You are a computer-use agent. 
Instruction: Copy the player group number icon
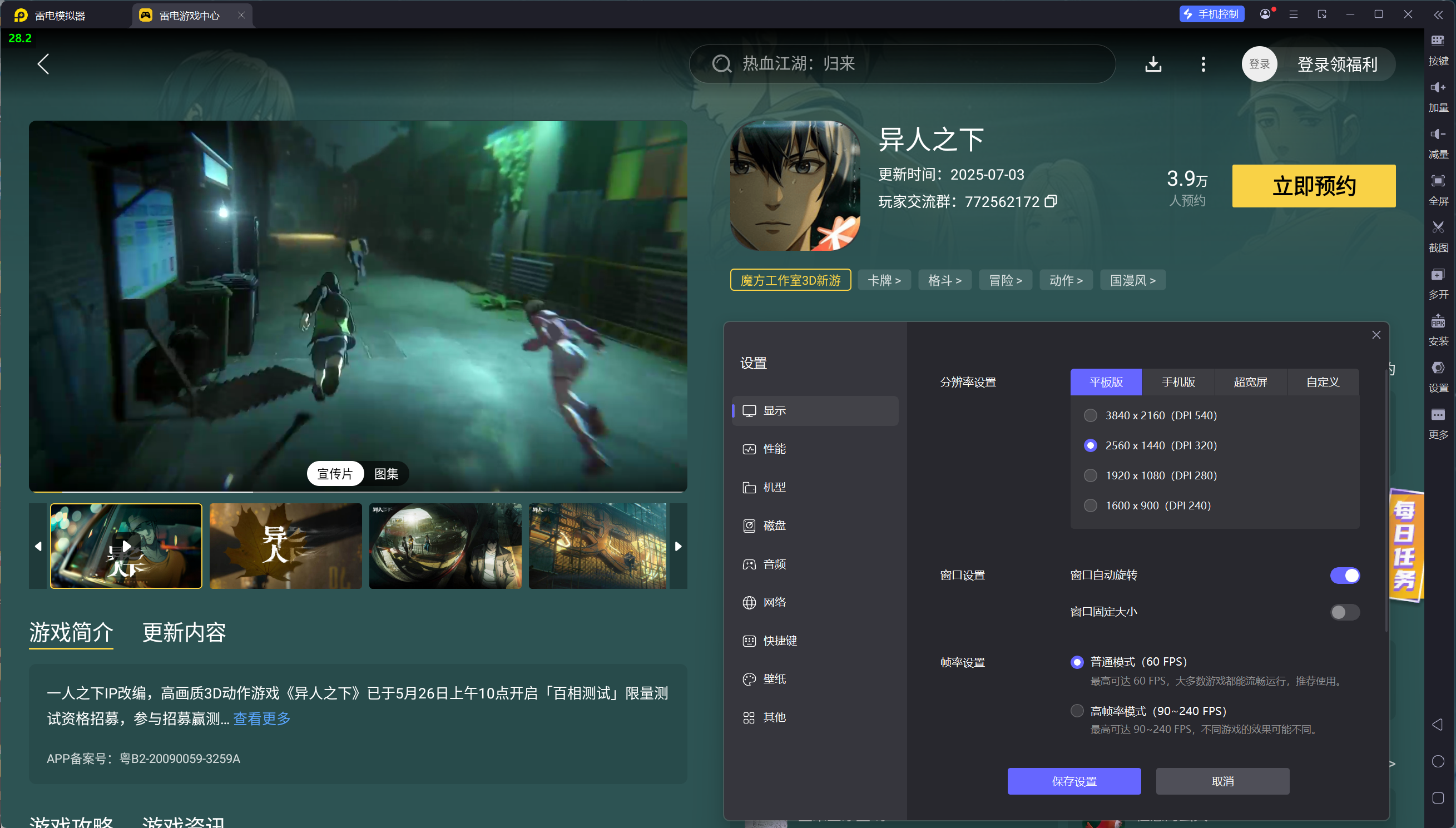point(1051,201)
